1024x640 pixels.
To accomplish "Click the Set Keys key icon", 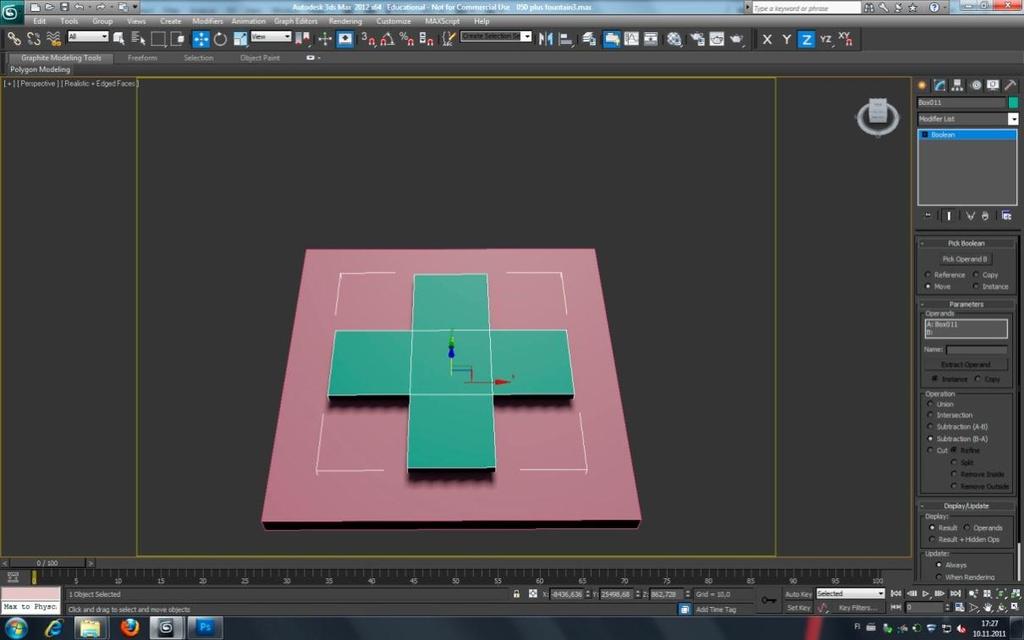I will [x=769, y=600].
